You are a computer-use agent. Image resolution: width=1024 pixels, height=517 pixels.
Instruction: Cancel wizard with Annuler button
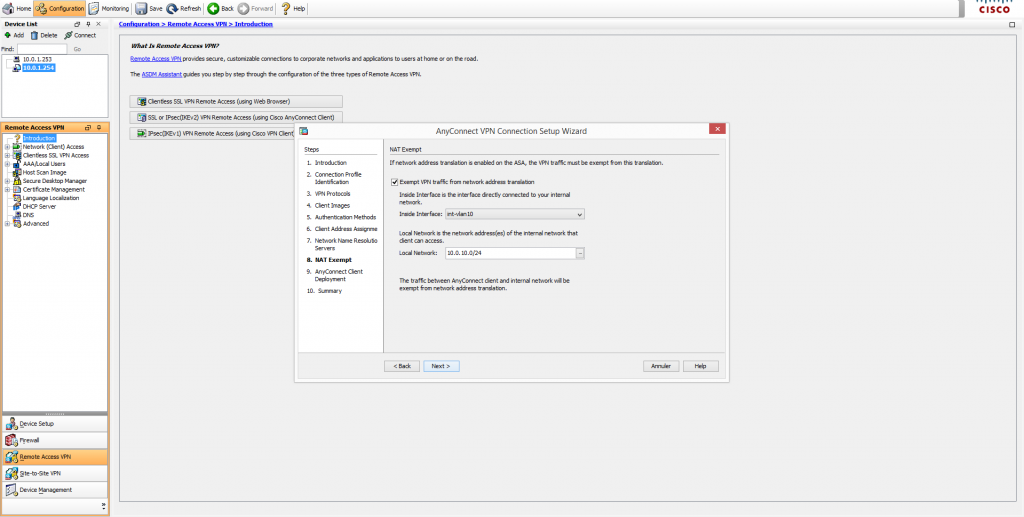tap(661, 366)
